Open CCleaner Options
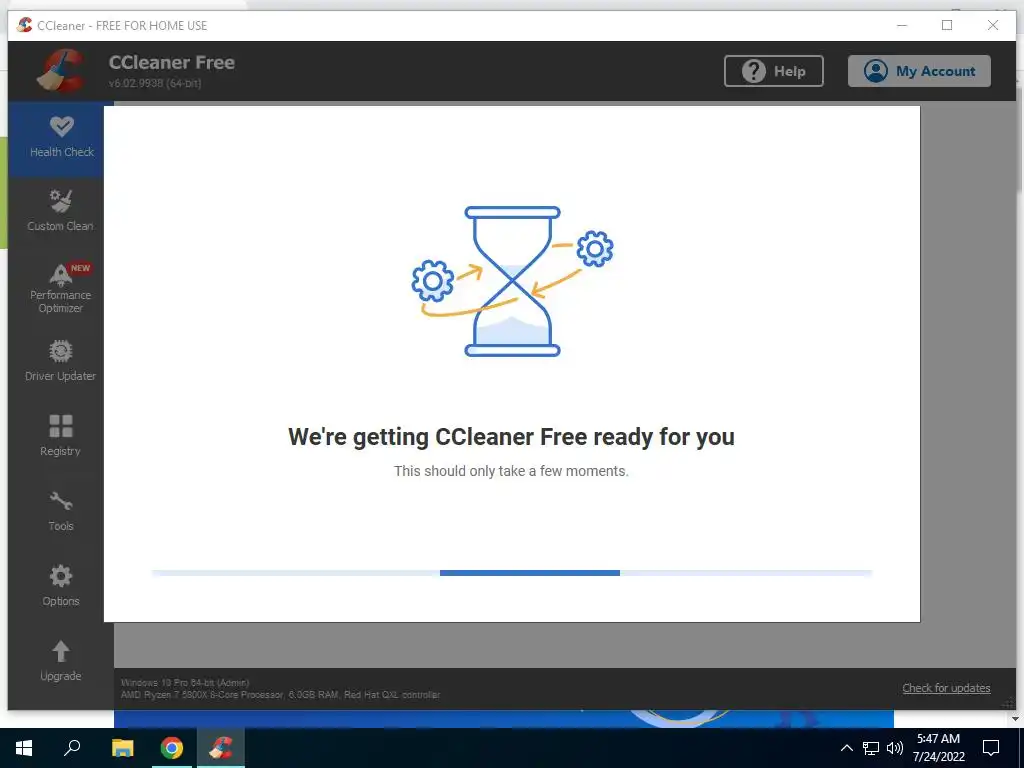The image size is (1024, 768). point(60,586)
